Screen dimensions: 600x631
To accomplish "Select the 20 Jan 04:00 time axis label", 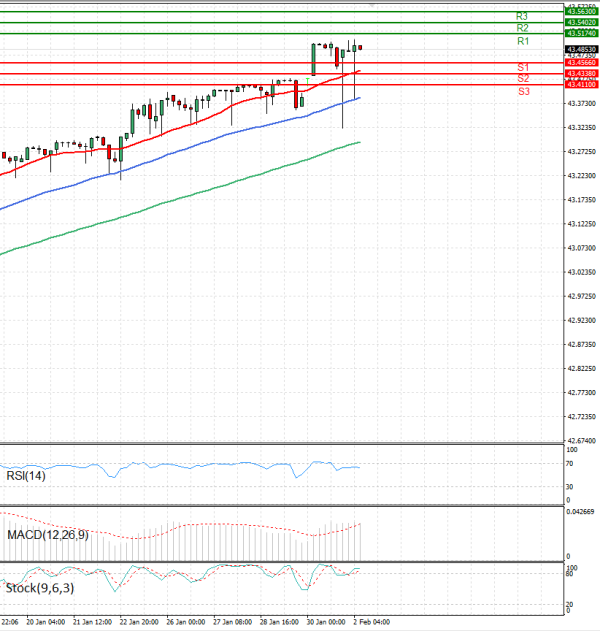I will pos(47,622).
